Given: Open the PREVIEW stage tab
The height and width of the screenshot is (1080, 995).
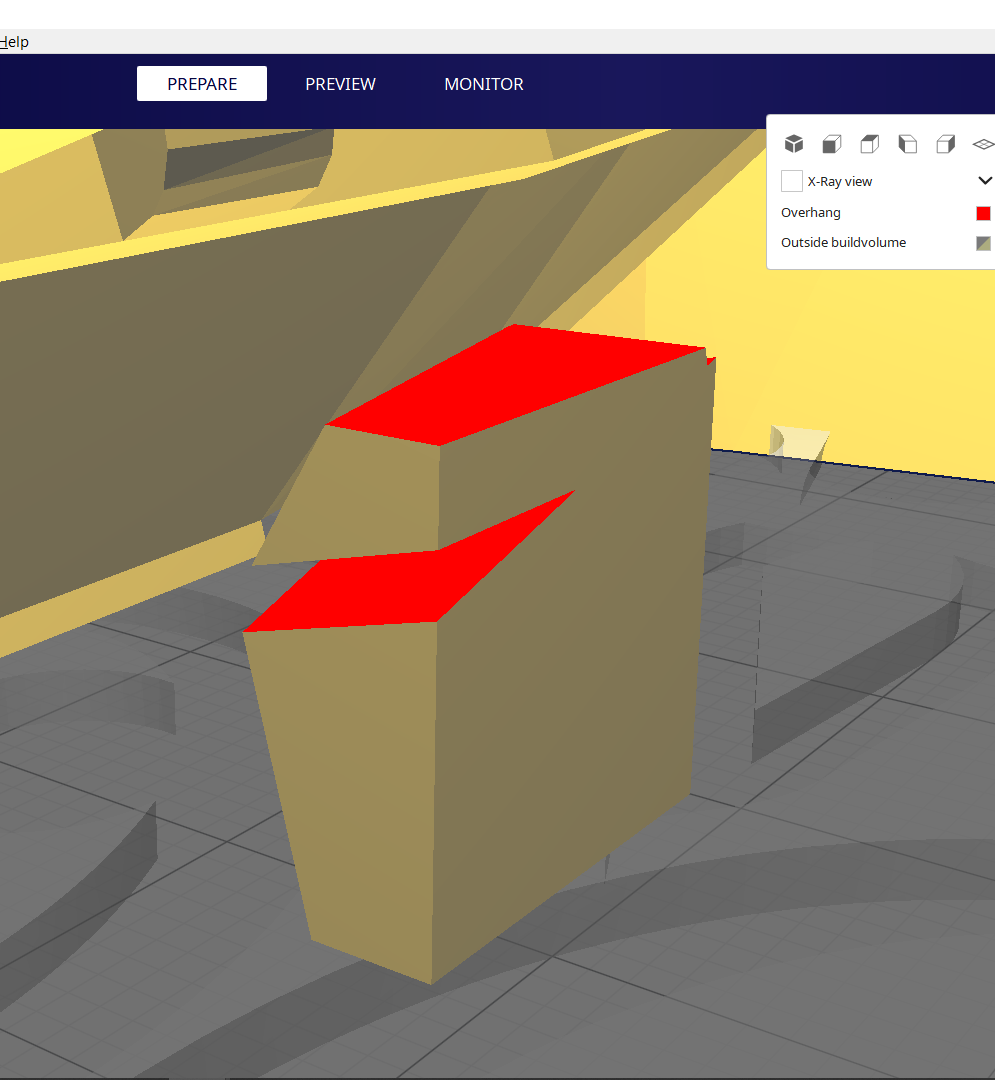Looking at the screenshot, I should click(x=340, y=84).
